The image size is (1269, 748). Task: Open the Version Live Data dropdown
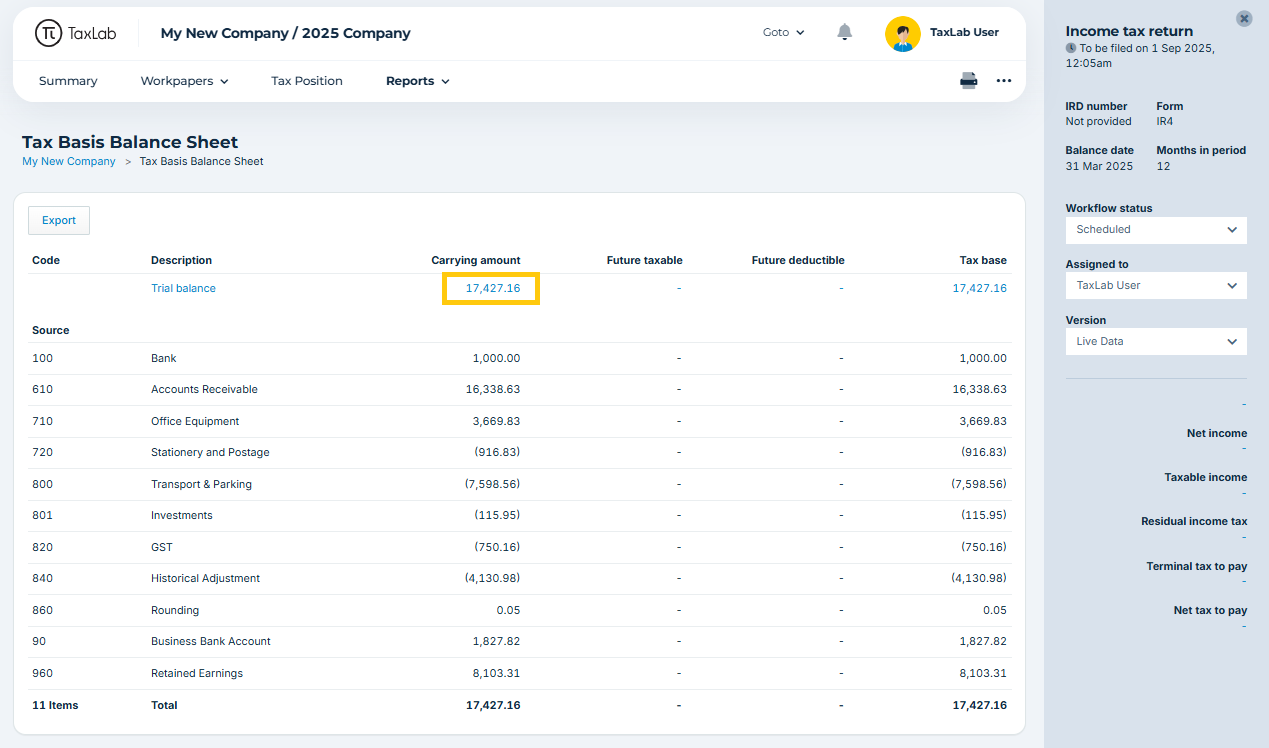[1156, 341]
